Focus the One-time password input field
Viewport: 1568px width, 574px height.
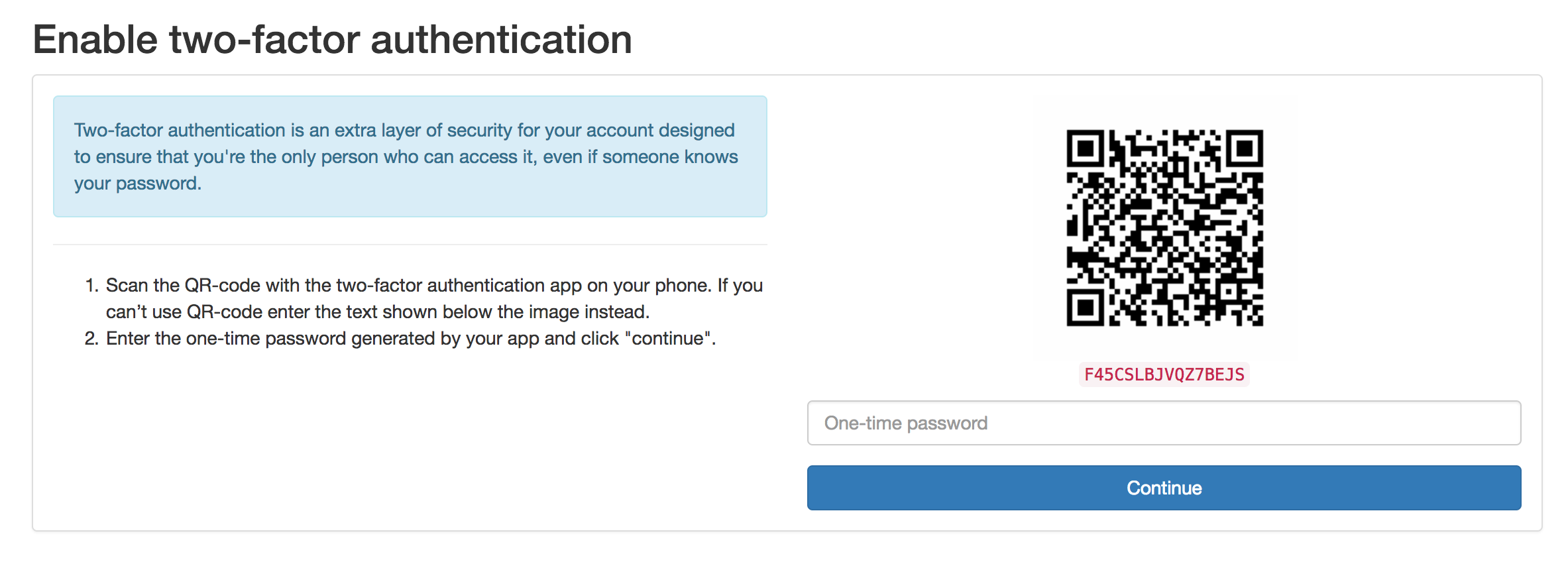coord(1164,423)
